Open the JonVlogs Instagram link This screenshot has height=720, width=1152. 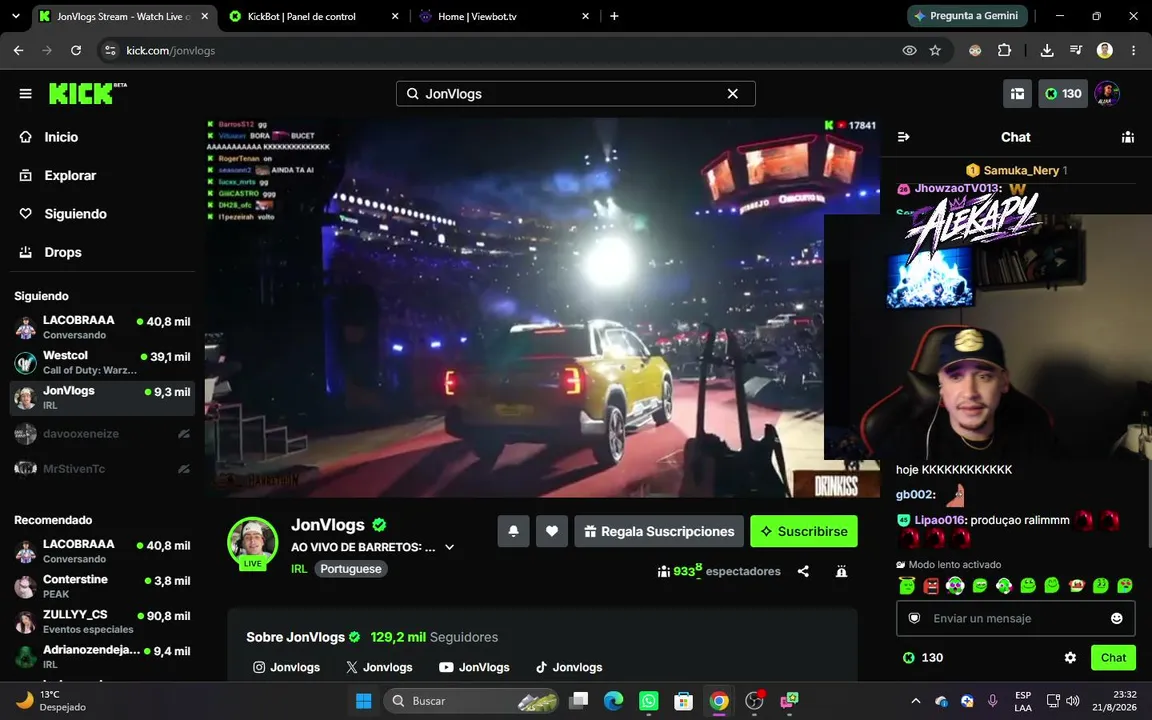287,667
